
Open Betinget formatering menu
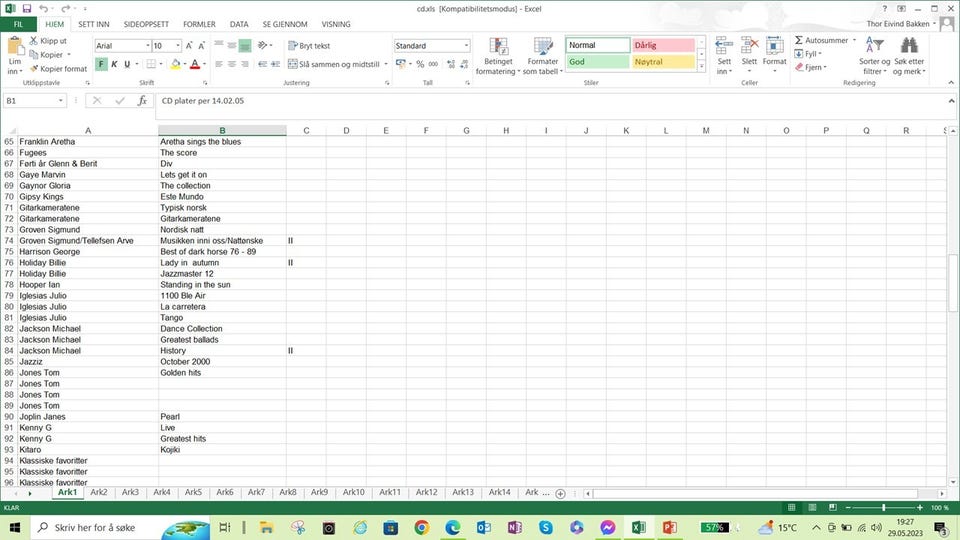tap(498, 56)
